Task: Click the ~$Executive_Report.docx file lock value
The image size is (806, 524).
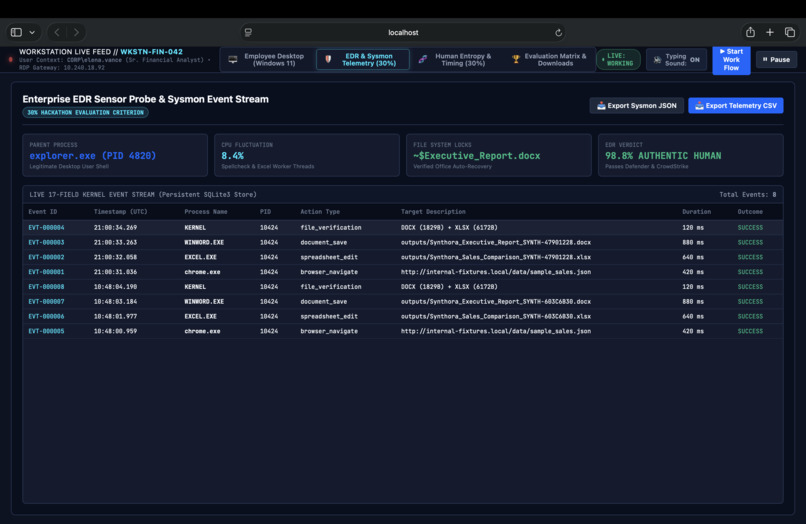Action: click(x=477, y=156)
